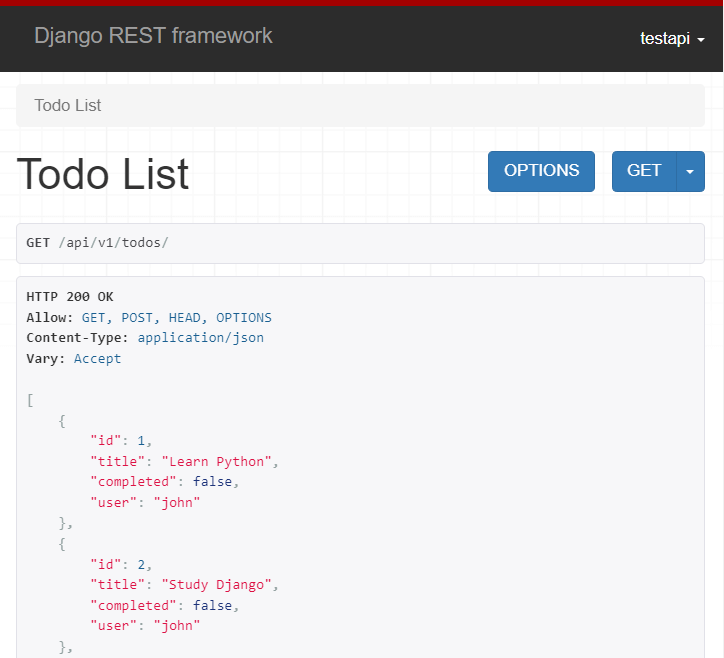Click the application/json Content-Type value
The image size is (724, 658).
[x=201, y=338]
